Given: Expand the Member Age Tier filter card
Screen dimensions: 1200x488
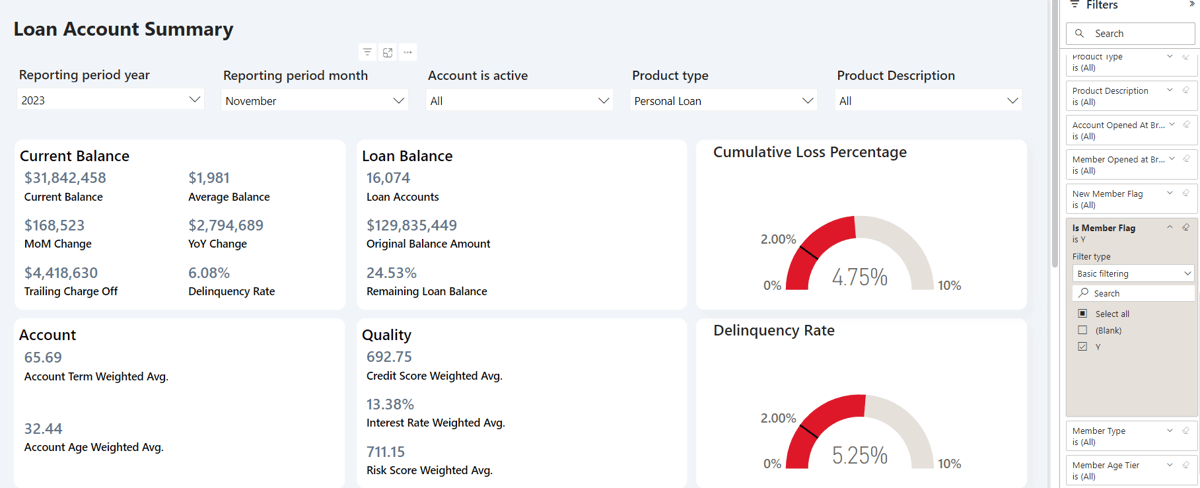Looking at the screenshot, I should coord(1170,465).
